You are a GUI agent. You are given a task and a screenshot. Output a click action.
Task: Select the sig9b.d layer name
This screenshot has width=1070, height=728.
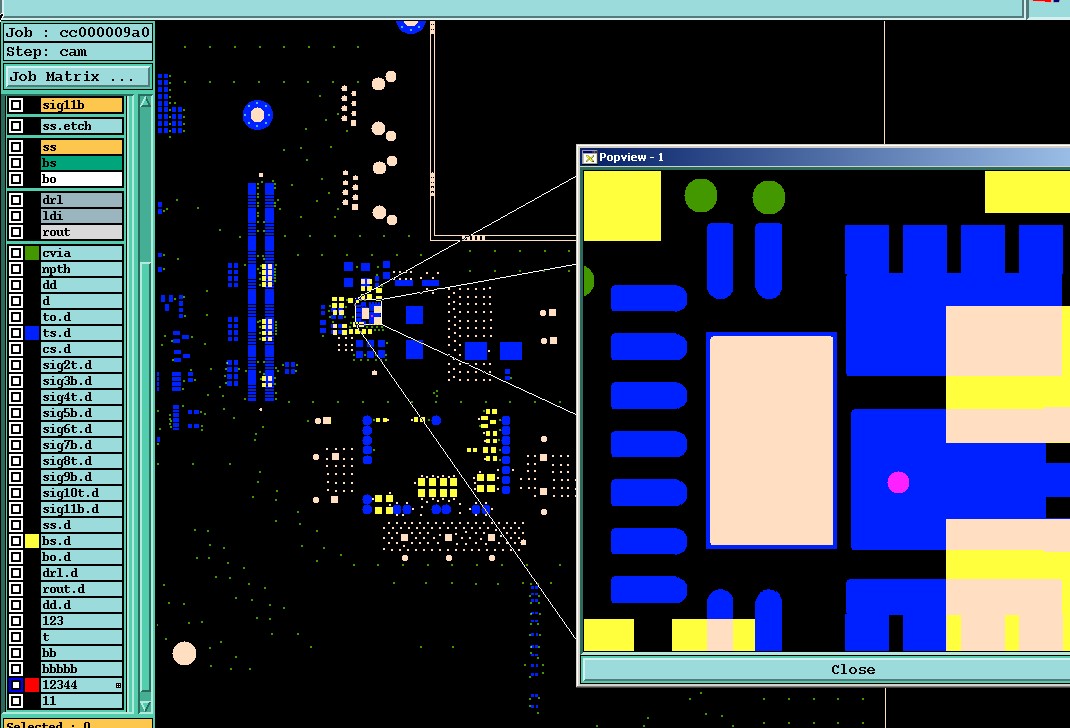coord(82,477)
